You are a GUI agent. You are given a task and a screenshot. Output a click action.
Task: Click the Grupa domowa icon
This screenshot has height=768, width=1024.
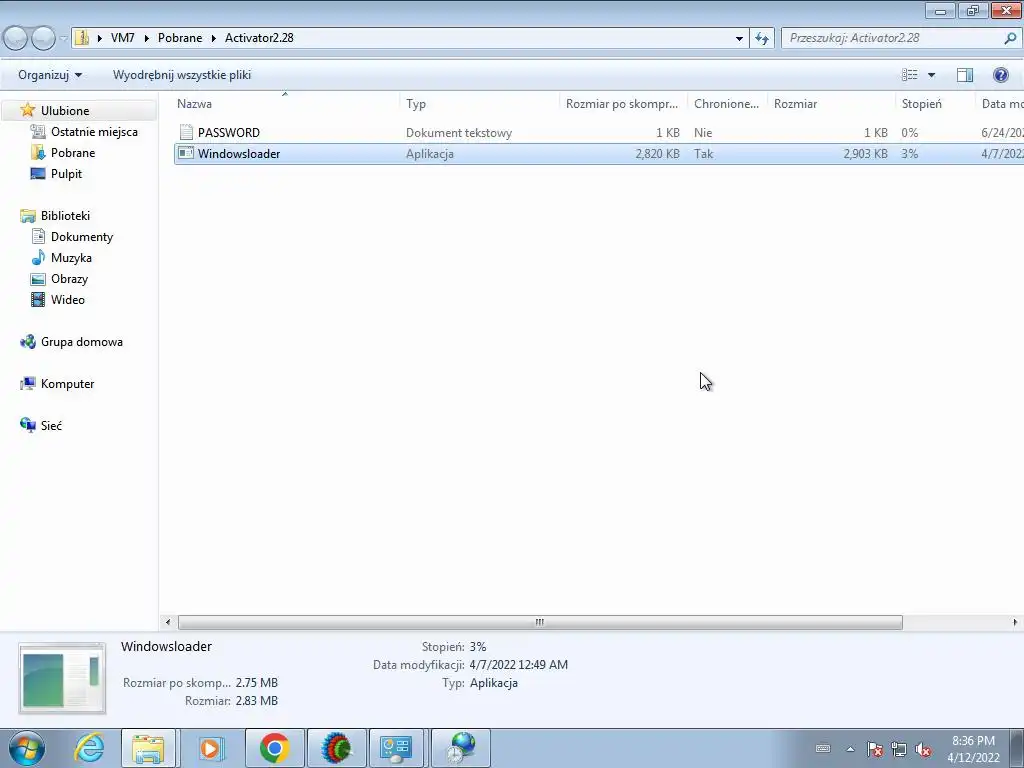[27, 342]
